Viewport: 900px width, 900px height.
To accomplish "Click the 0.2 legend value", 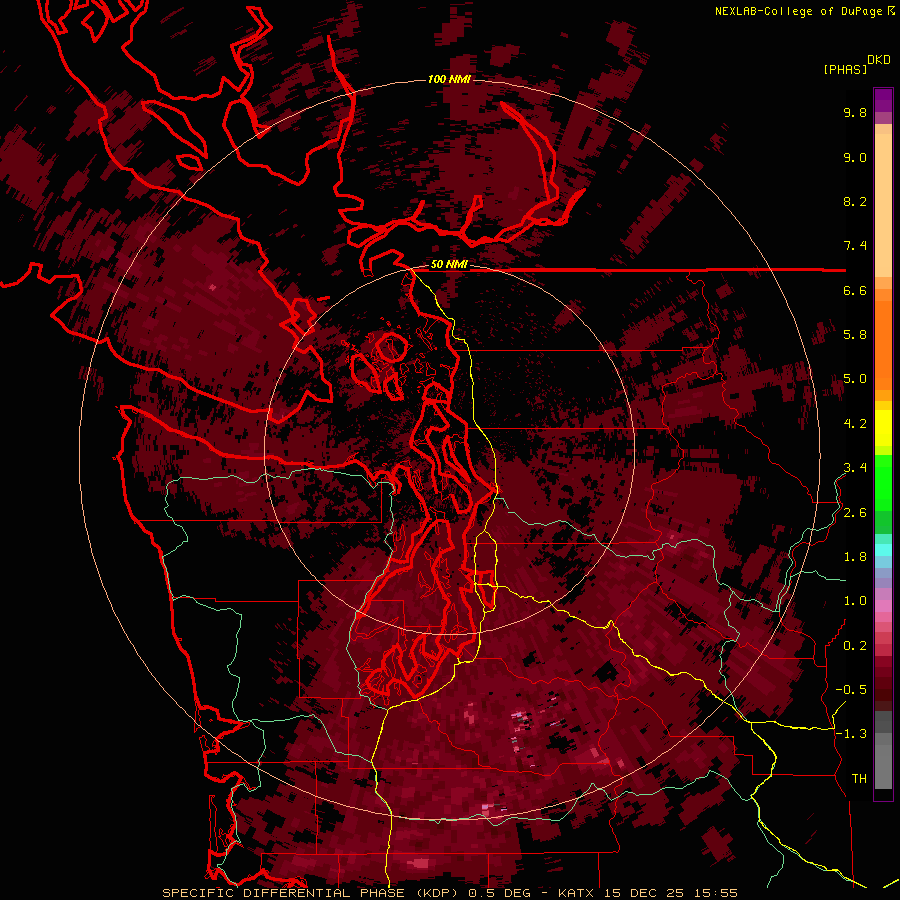I will pyautogui.click(x=855, y=646).
